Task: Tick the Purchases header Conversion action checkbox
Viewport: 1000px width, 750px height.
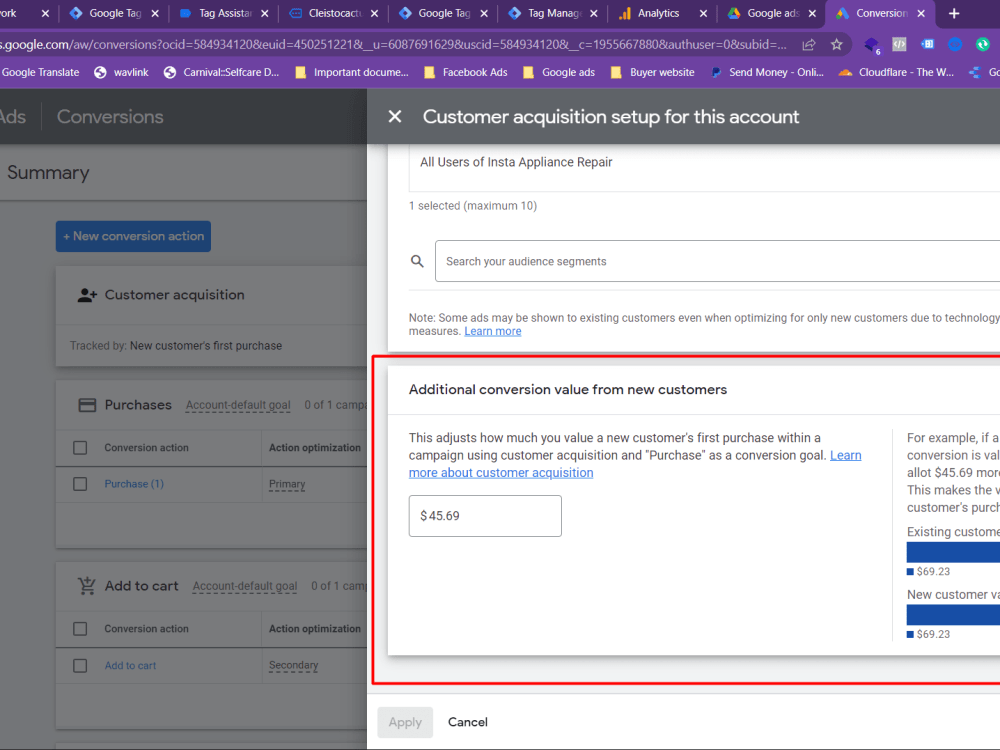Action: click(x=80, y=448)
